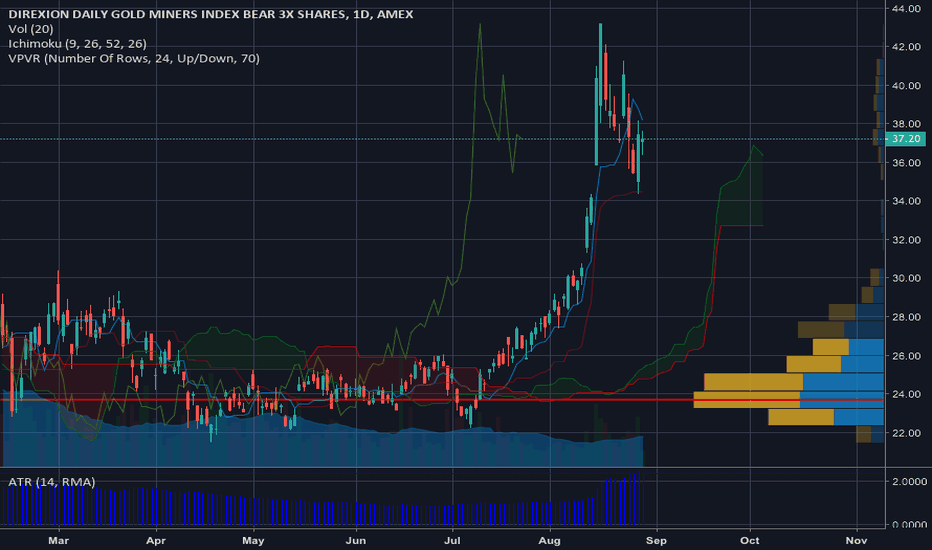
Task: Click the Jul label on time axis
Action: (x=452, y=540)
